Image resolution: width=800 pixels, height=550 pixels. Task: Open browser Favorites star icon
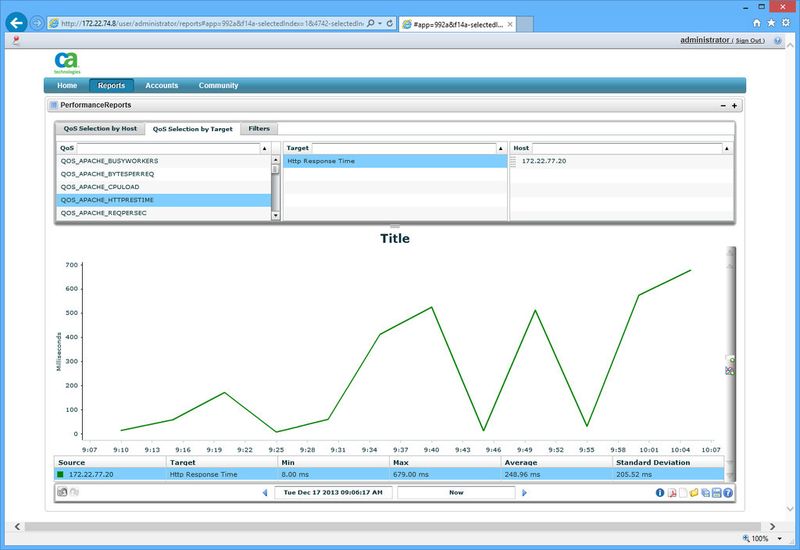(771, 23)
